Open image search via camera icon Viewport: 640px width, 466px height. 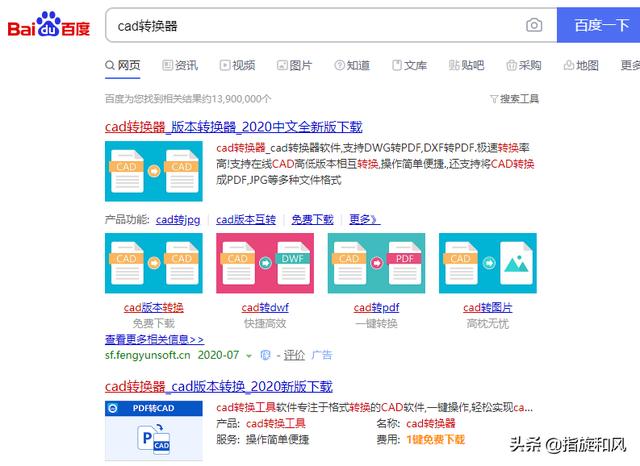(x=534, y=25)
